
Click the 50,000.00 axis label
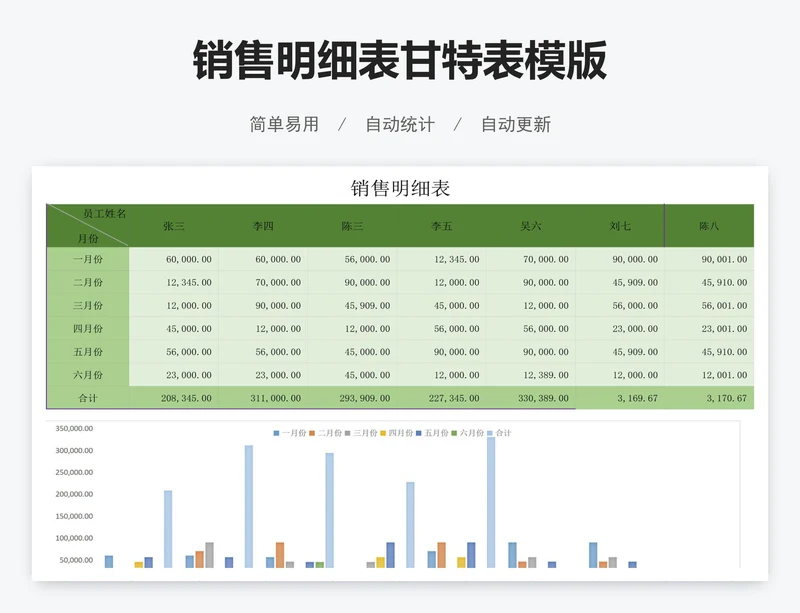tap(76, 560)
